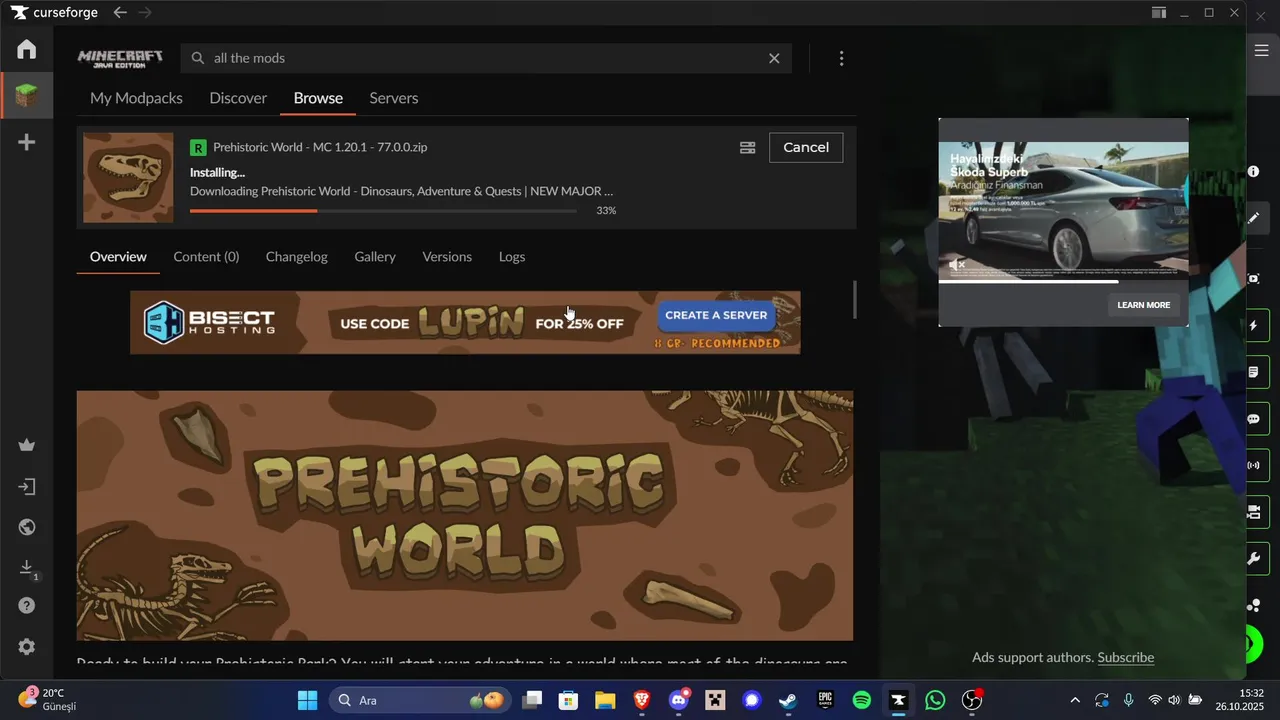Select the Browse tab
The image size is (1280, 720).
(x=318, y=98)
